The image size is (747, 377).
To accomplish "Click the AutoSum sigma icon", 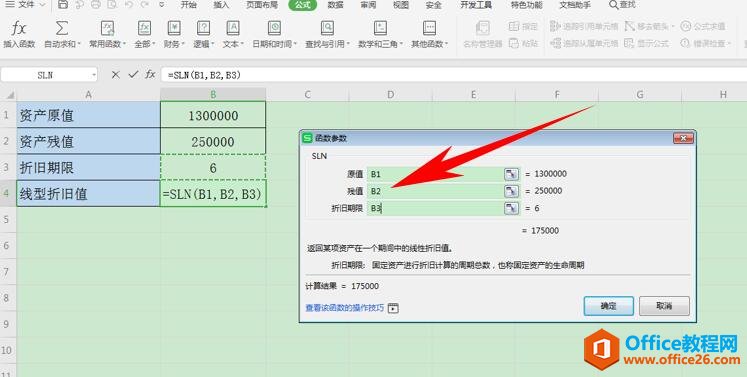I will click(61, 29).
